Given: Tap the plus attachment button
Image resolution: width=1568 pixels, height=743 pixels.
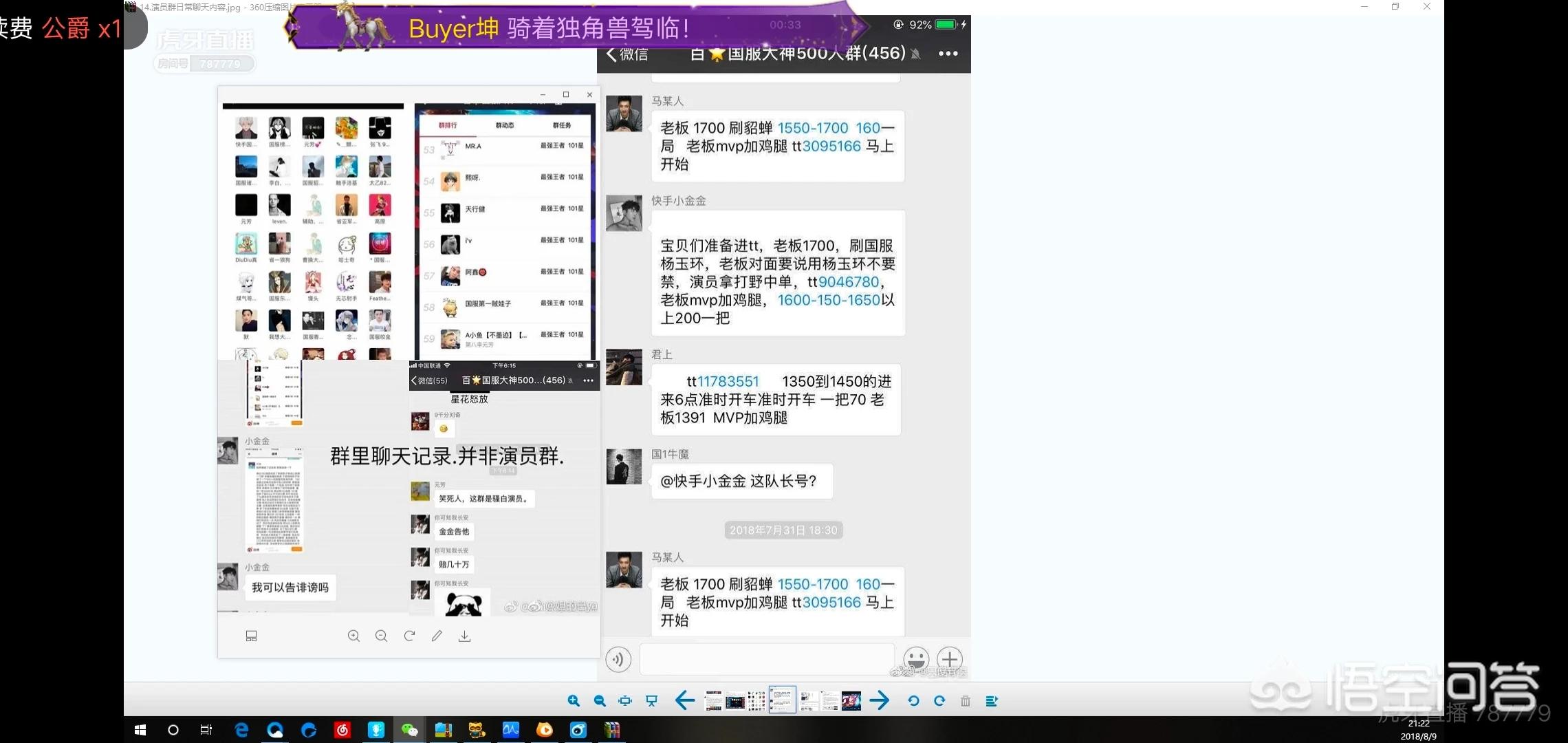Looking at the screenshot, I should (949, 658).
